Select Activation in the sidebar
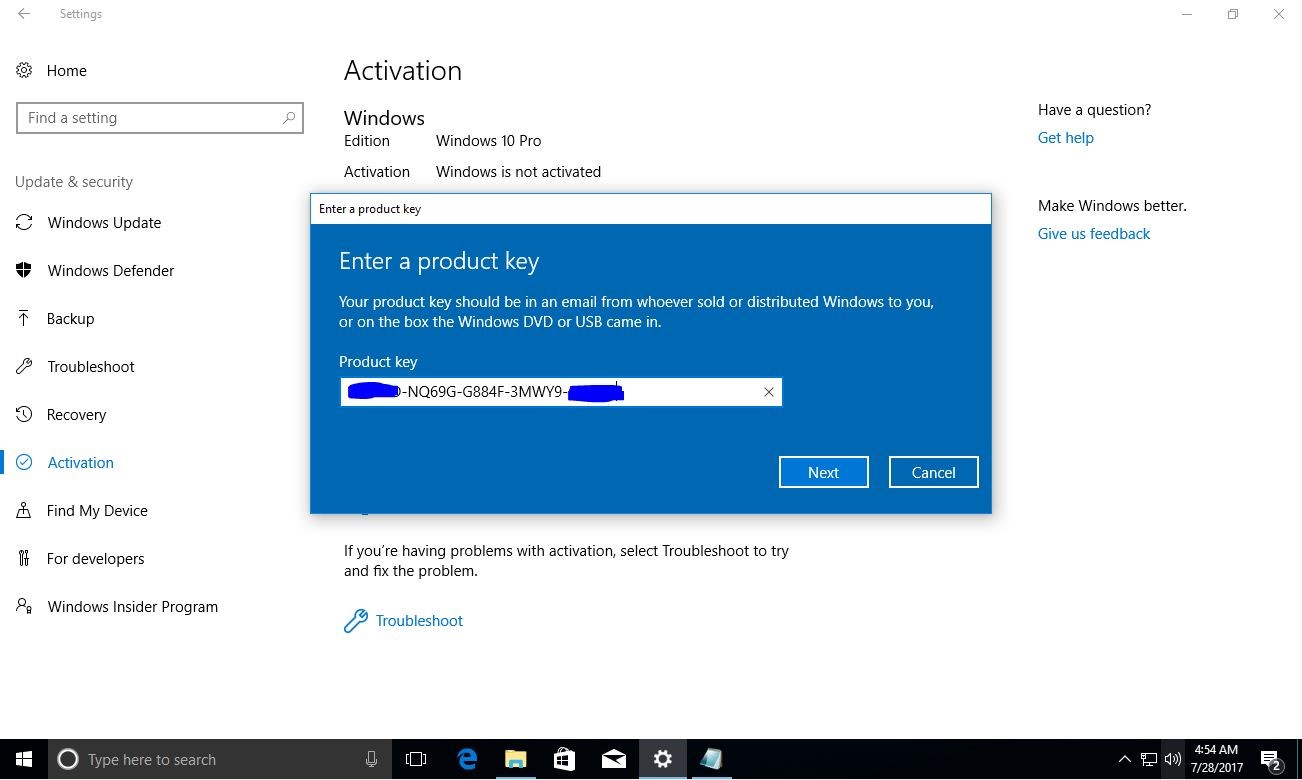This screenshot has width=1302, height=780. pos(80,463)
